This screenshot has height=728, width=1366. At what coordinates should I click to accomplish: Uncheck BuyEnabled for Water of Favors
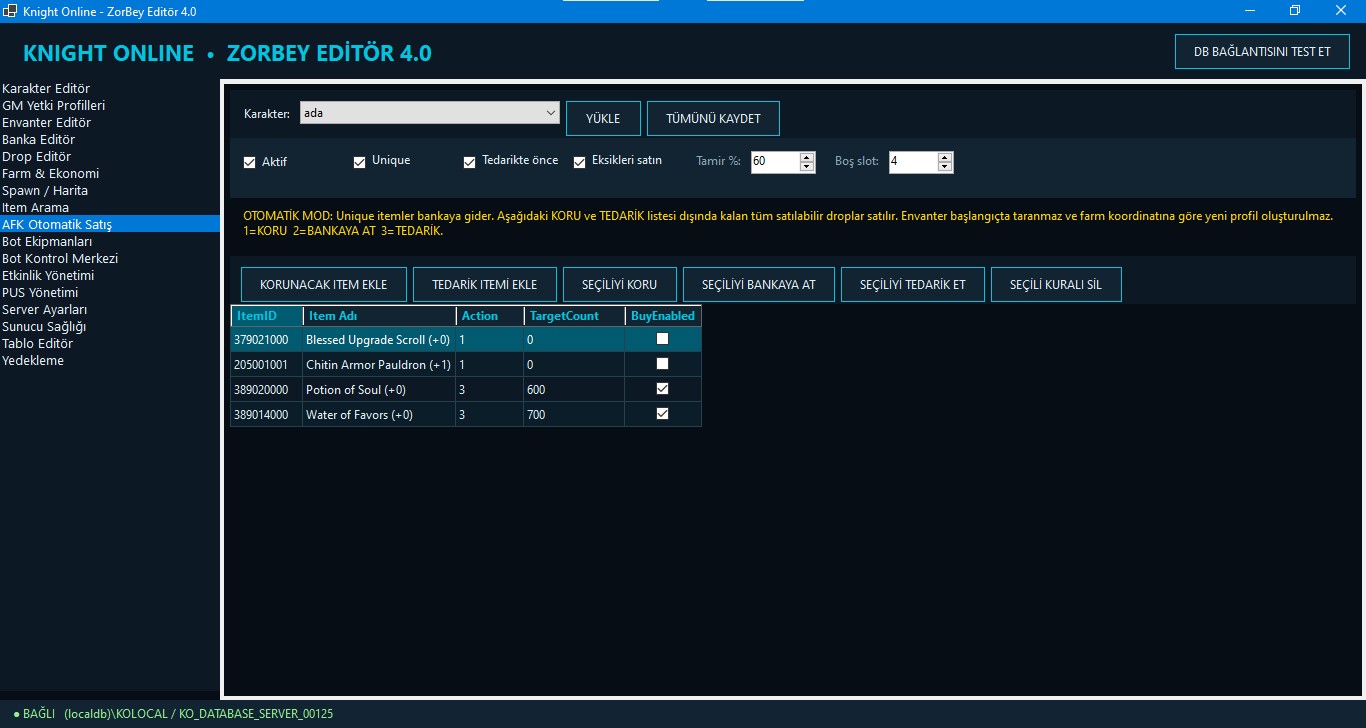click(x=662, y=414)
